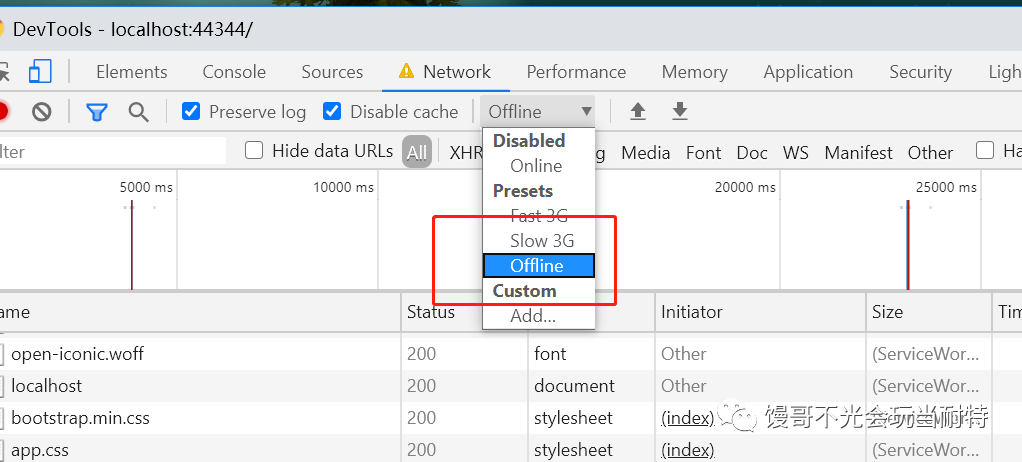Click the Network tab warning triangle
This screenshot has height=462, width=1022.
pos(406,71)
